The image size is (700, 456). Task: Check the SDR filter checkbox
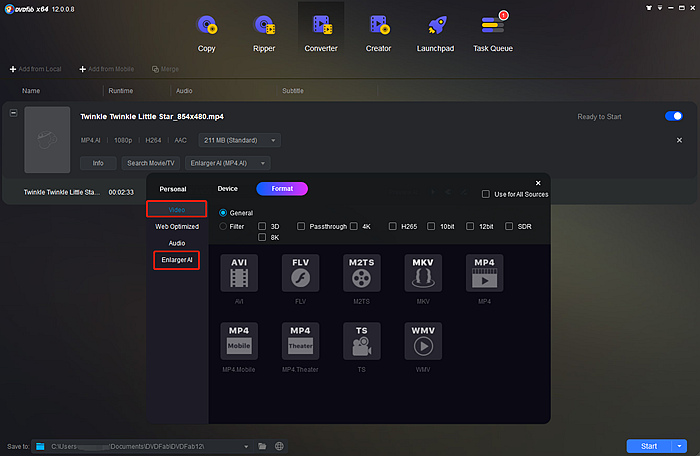coord(508,226)
